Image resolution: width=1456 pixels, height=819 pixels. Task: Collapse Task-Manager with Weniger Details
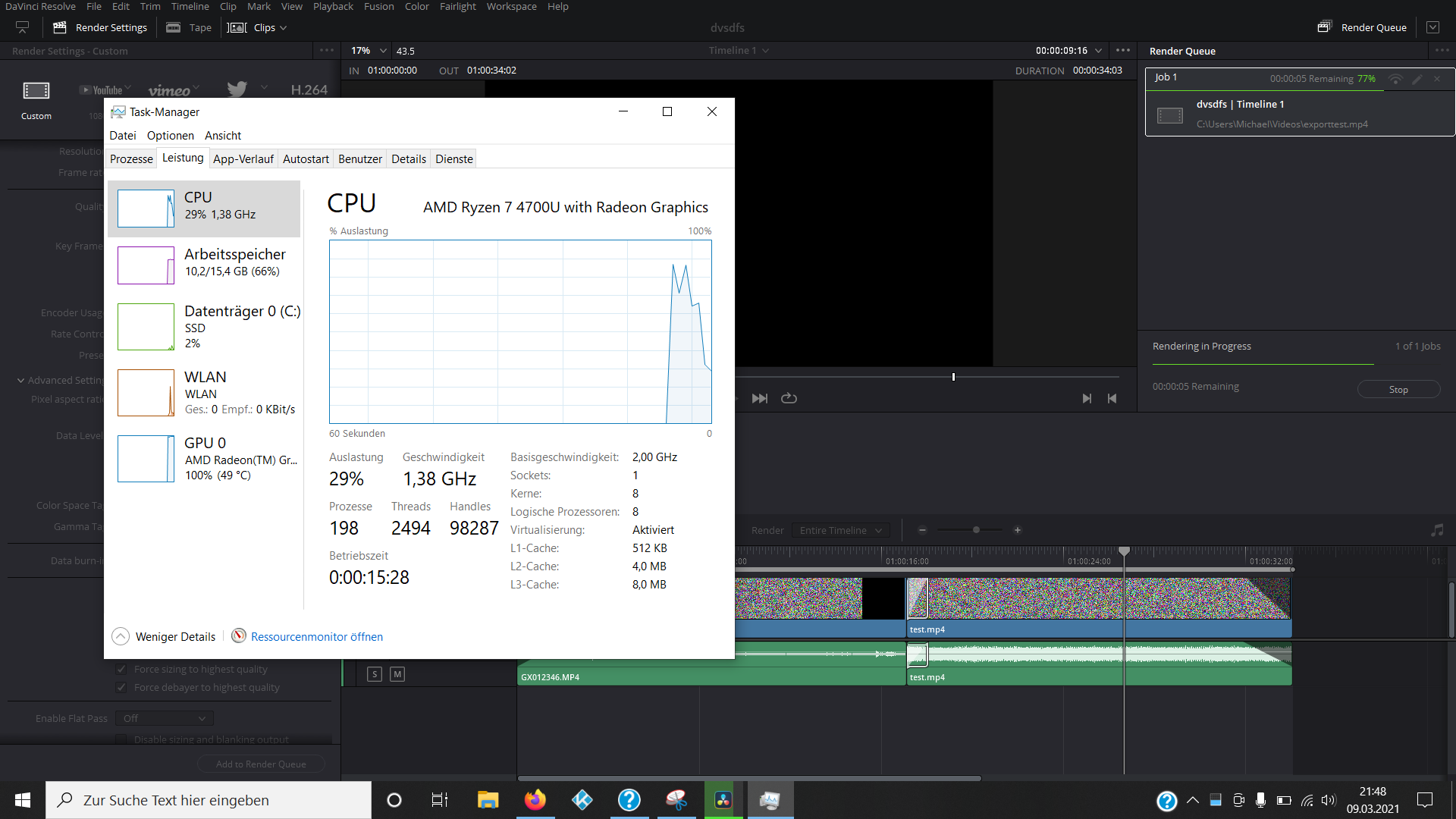164,636
